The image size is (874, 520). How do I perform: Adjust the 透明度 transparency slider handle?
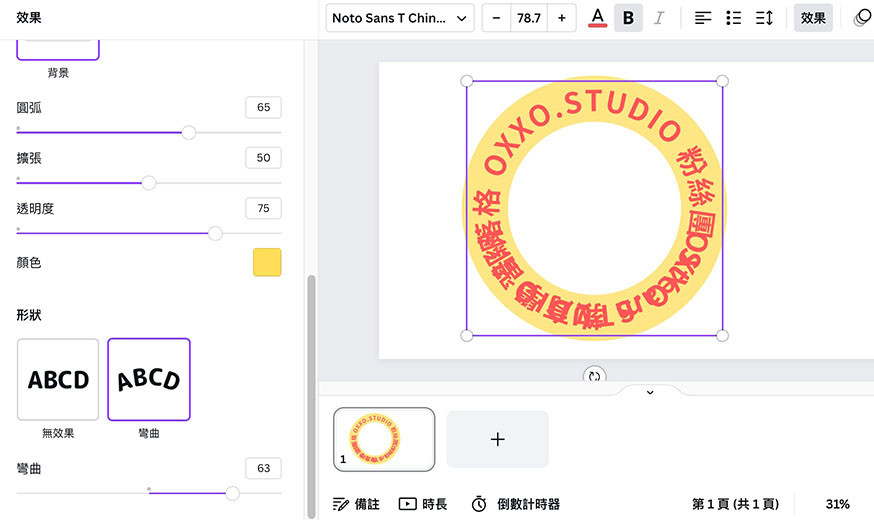(x=215, y=233)
